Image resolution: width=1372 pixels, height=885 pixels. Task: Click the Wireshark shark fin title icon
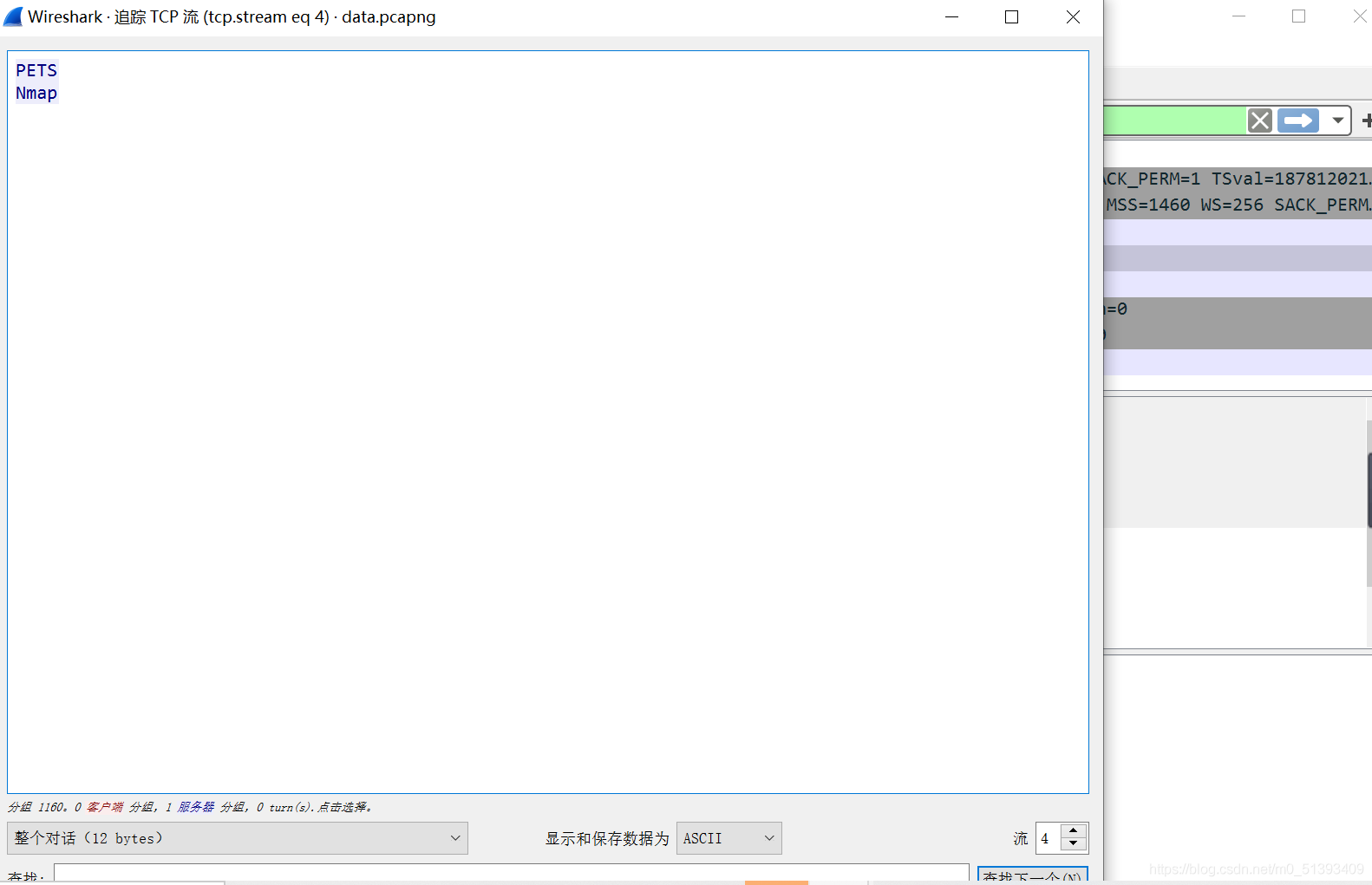(x=13, y=16)
